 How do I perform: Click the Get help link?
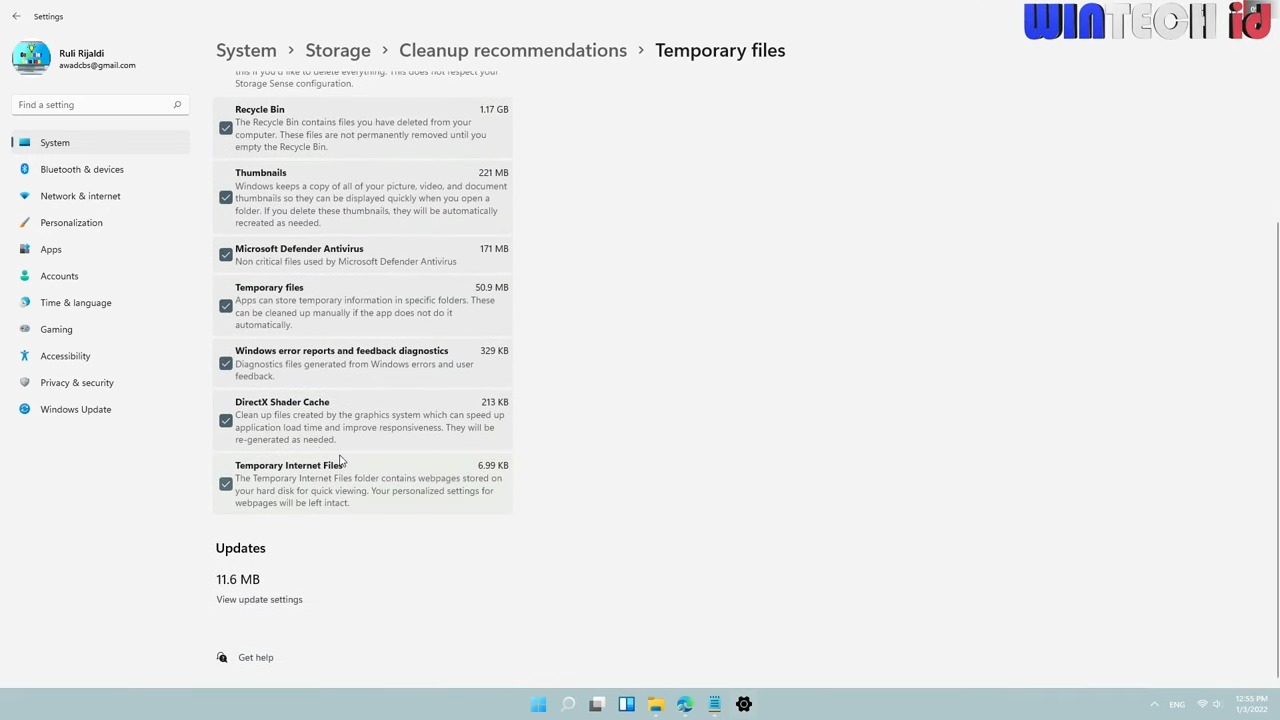[x=255, y=657]
